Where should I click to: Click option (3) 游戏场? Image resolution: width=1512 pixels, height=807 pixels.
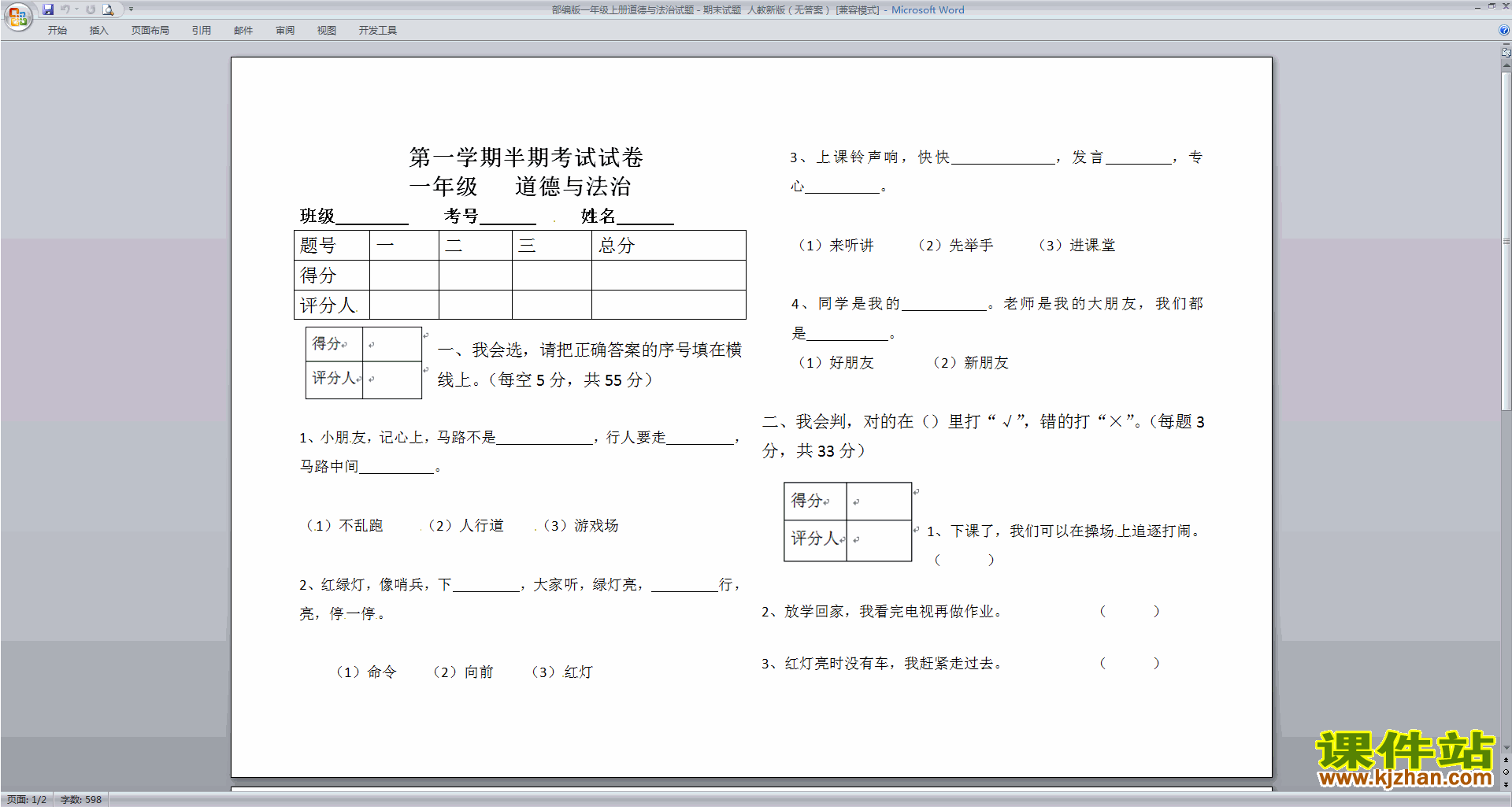(580, 526)
